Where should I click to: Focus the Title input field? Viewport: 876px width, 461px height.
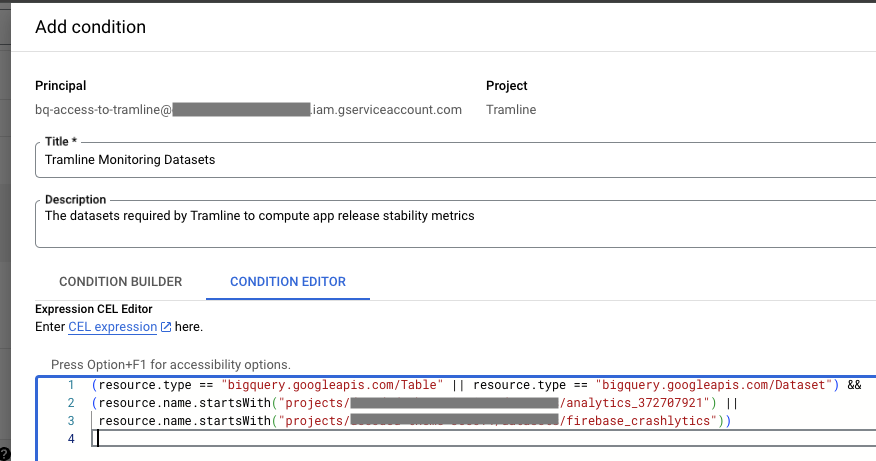[455, 160]
